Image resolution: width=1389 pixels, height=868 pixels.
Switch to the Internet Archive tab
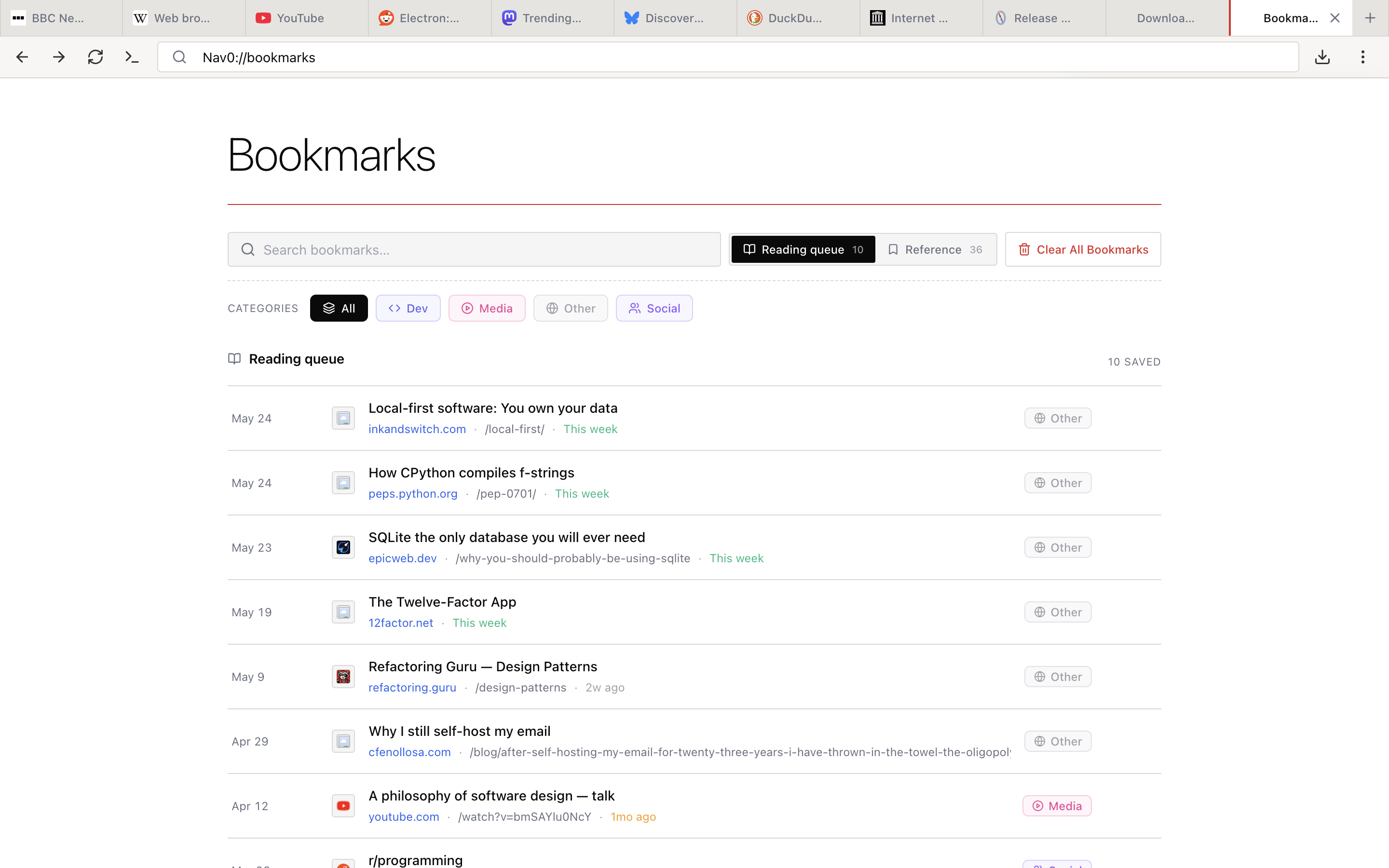(921, 18)
